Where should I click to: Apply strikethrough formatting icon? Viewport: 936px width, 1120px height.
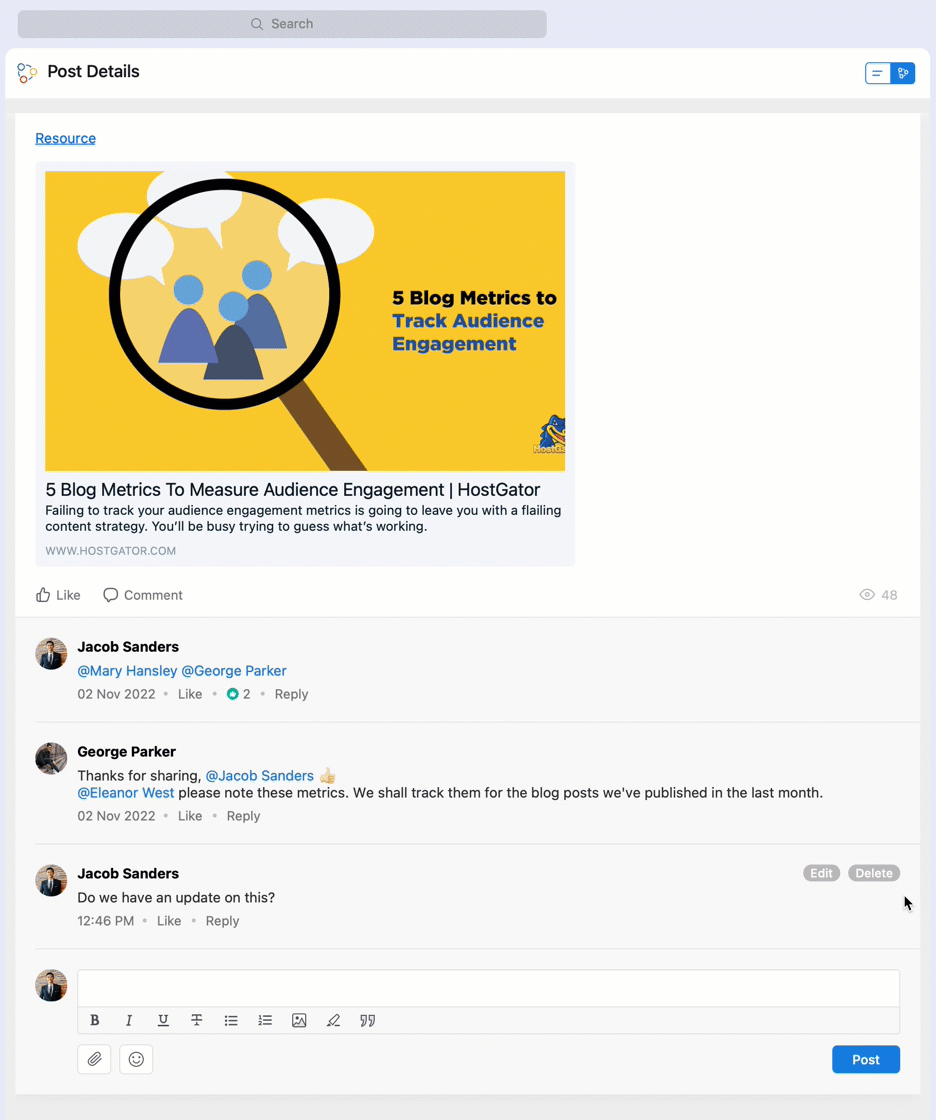point(196,1020)
